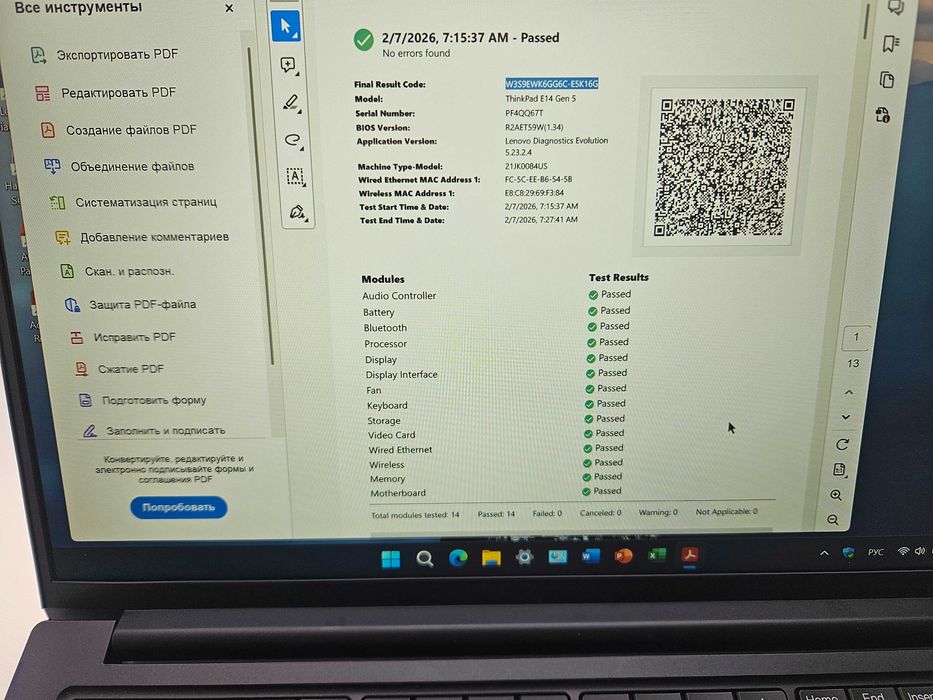933x700 pixels.
Task: Open the page thumbnails panel icon
Action: click(x=887, y=80)
